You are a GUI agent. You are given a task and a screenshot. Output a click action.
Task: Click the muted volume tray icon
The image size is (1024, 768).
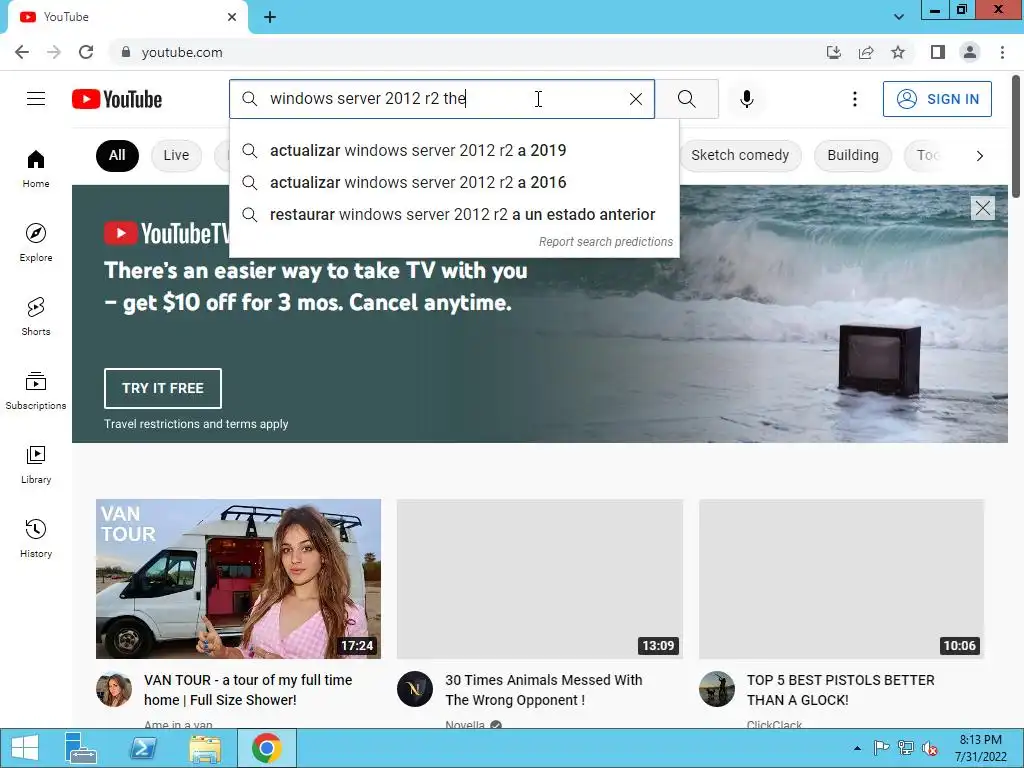click(929, 748)
